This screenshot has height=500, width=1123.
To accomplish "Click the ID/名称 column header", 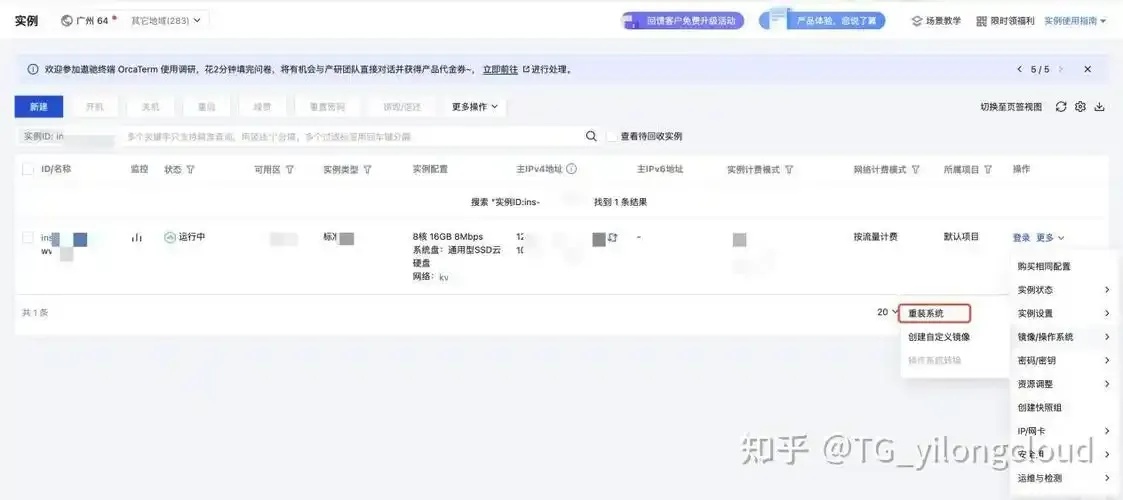I will pos(56,170).
